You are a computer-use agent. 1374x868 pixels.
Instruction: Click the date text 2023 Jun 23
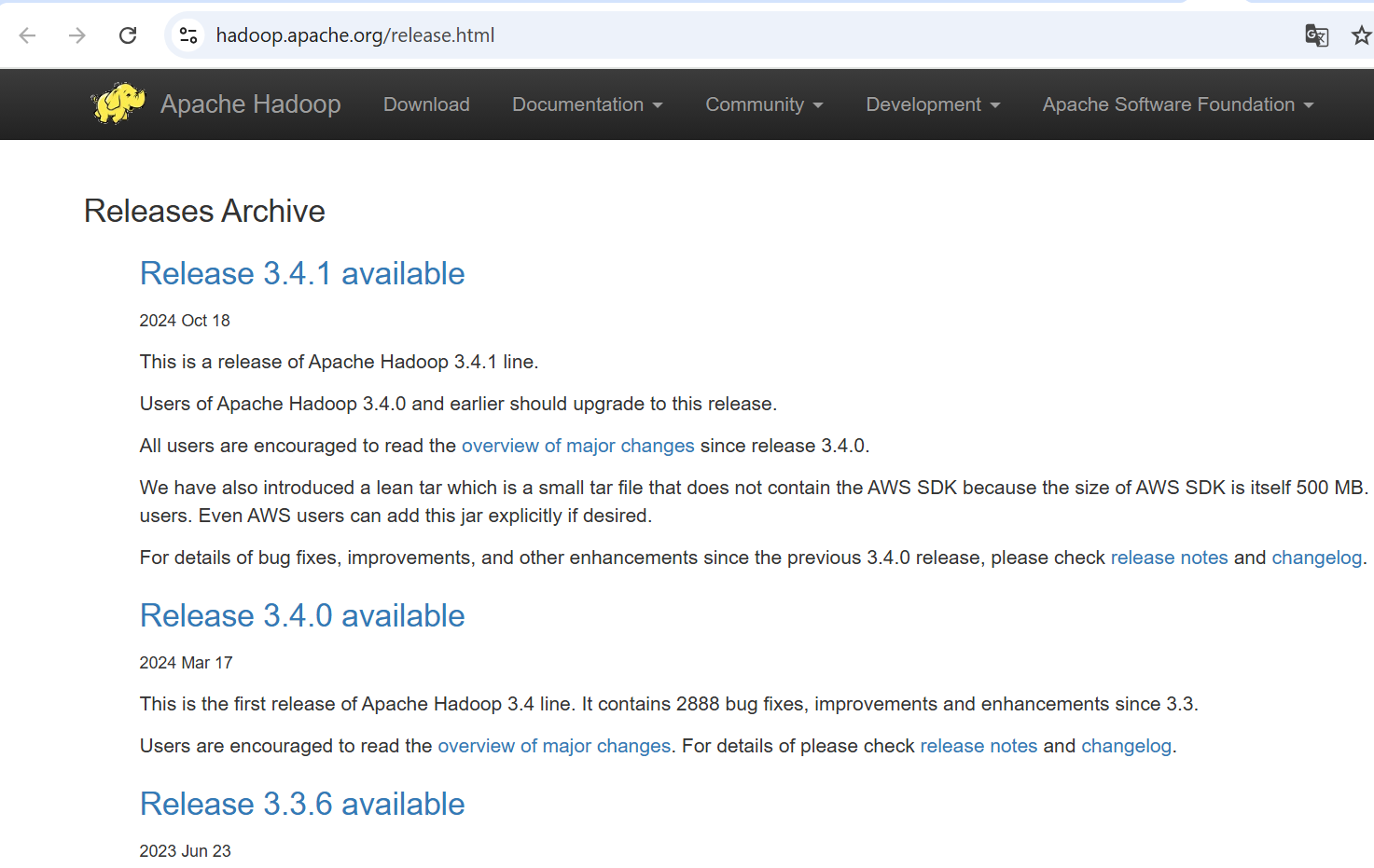(x=185, y=851)
